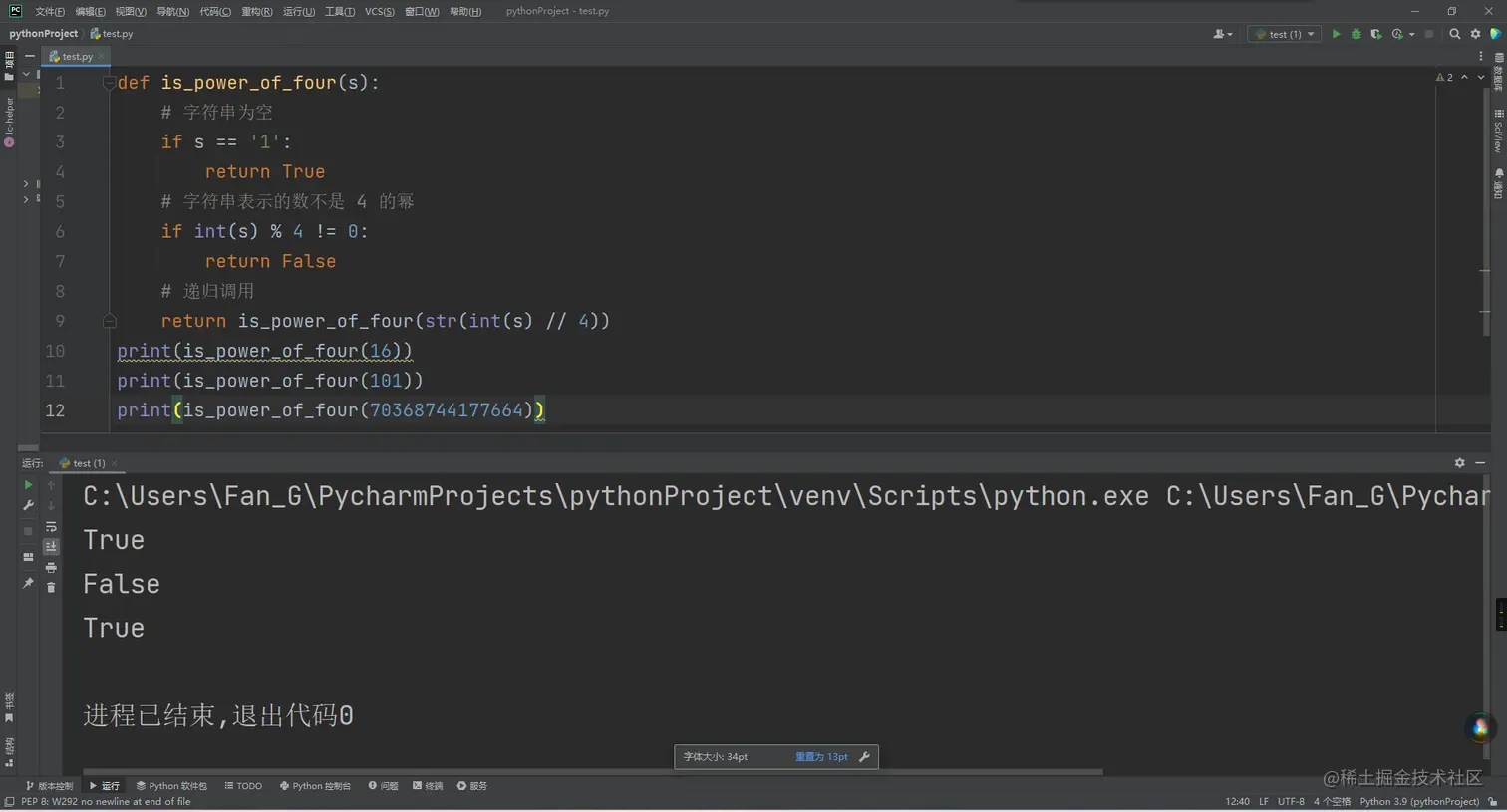This screenshot has width=1507, height=812.
Task: Click the 12:40 caret position in status bar
Action: point(1237,802)
